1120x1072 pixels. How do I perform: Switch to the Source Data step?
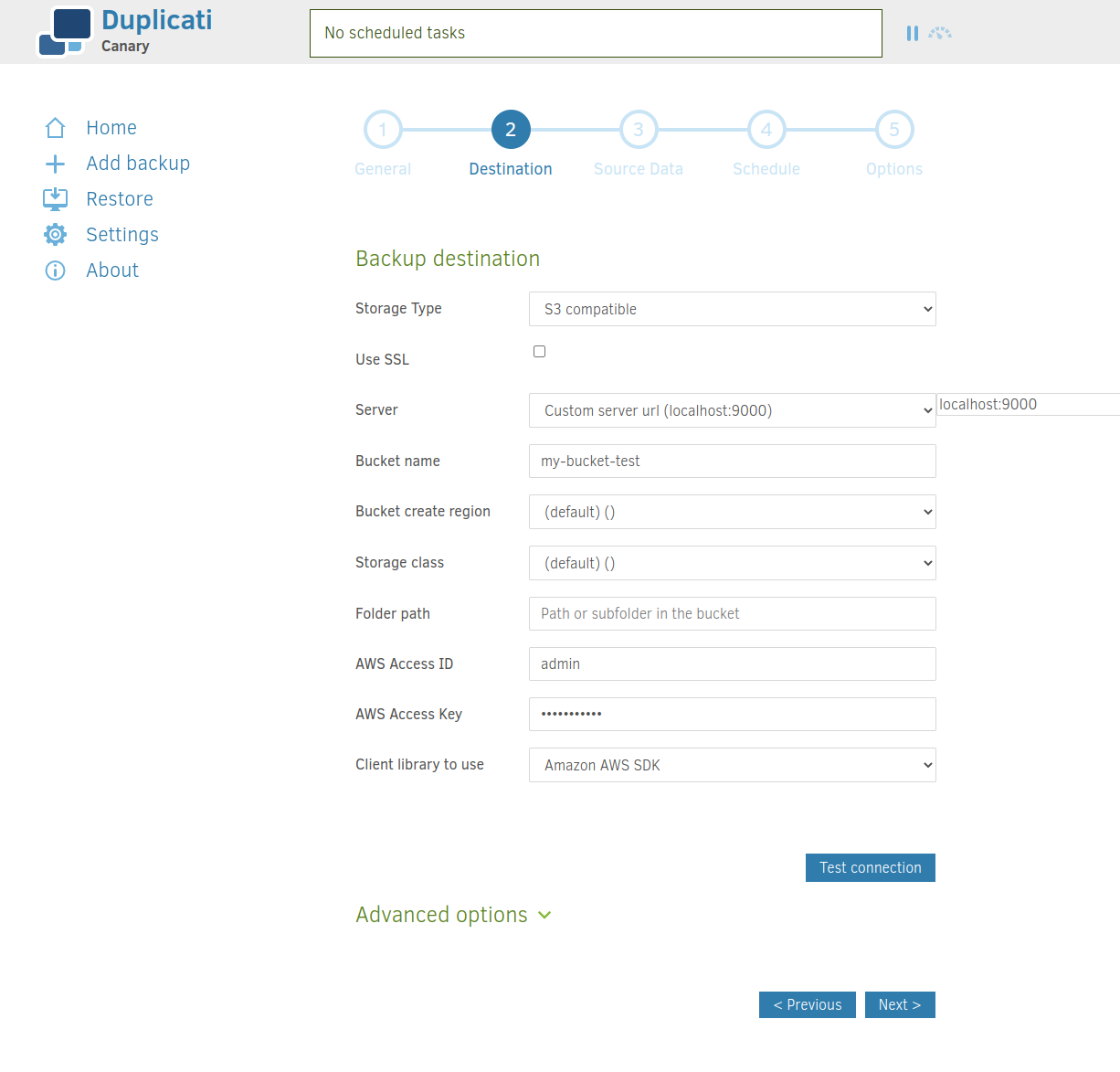point(638,129)
